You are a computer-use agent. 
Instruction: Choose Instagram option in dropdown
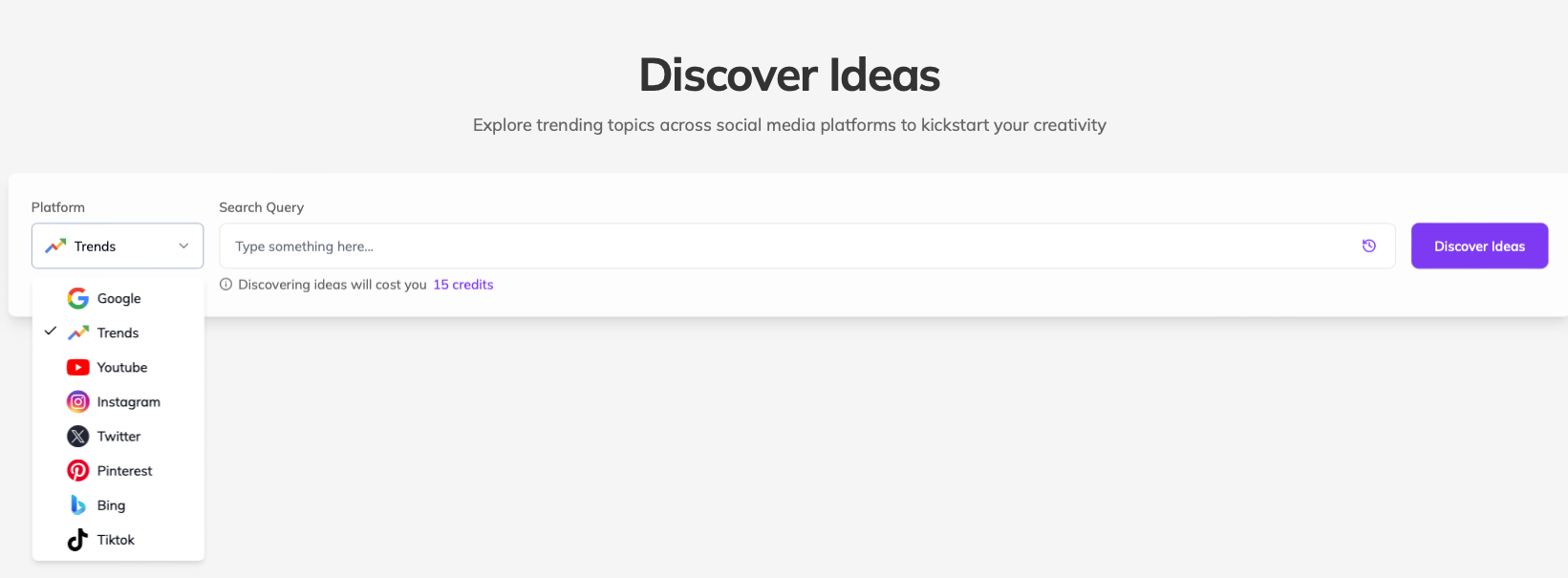(118, 402)
